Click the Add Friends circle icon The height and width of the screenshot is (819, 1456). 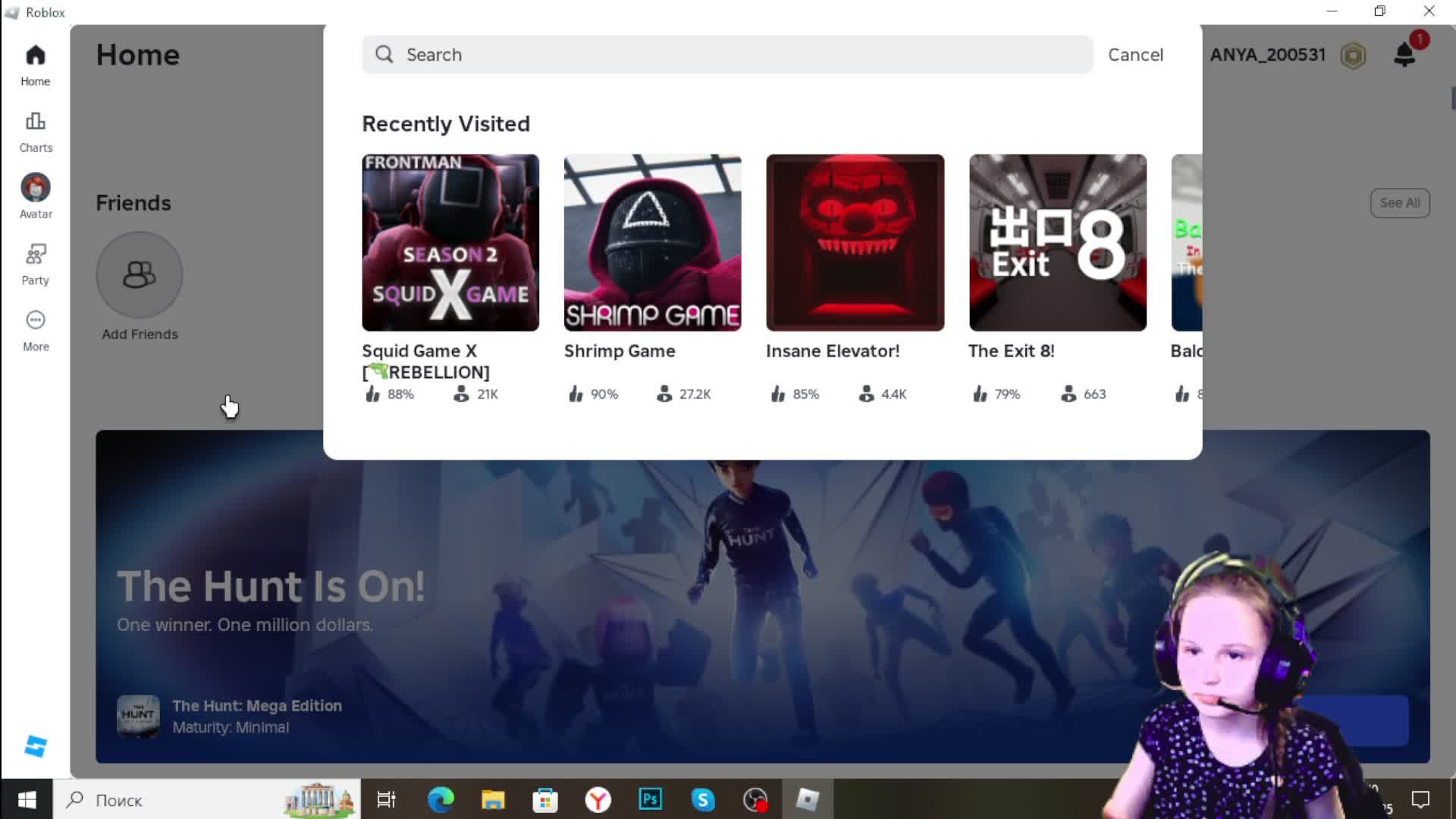140,275
